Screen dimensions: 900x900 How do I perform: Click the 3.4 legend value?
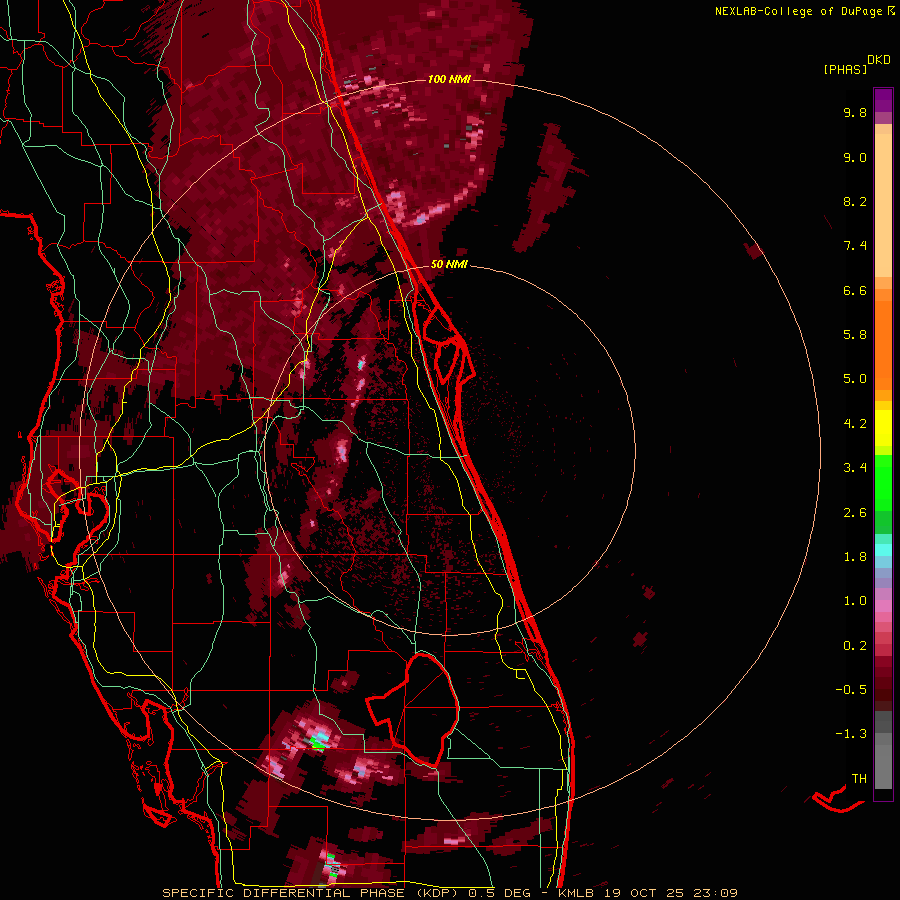tap(855, 468)
